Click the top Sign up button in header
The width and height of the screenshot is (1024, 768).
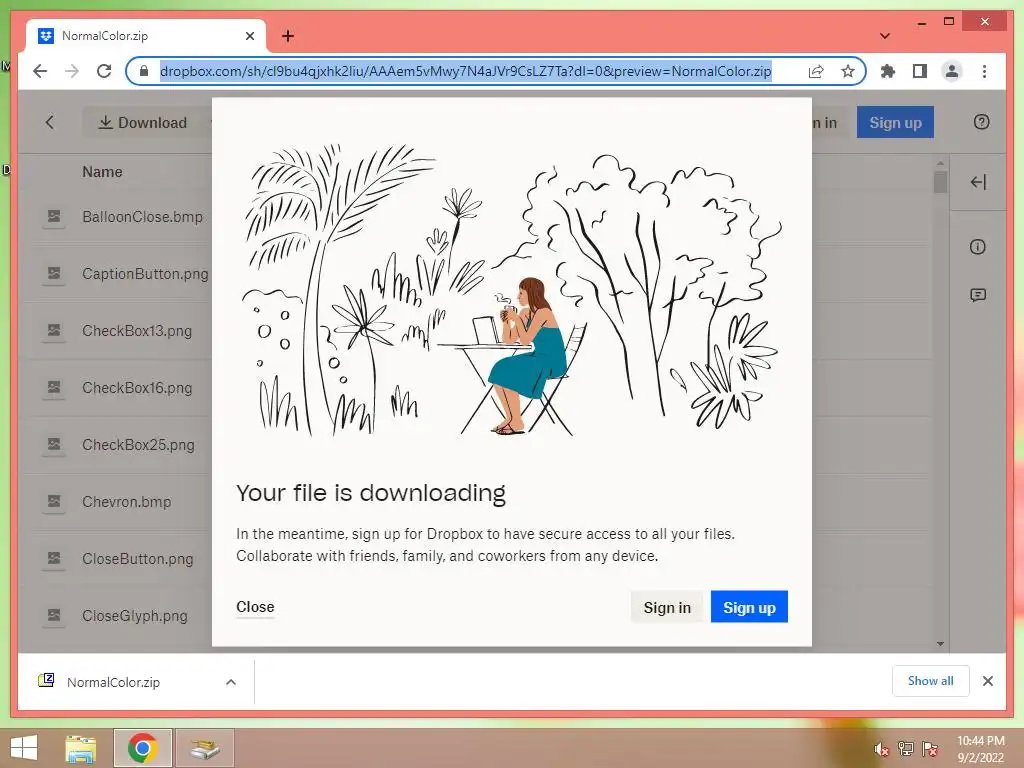click(x=895, y=122)
